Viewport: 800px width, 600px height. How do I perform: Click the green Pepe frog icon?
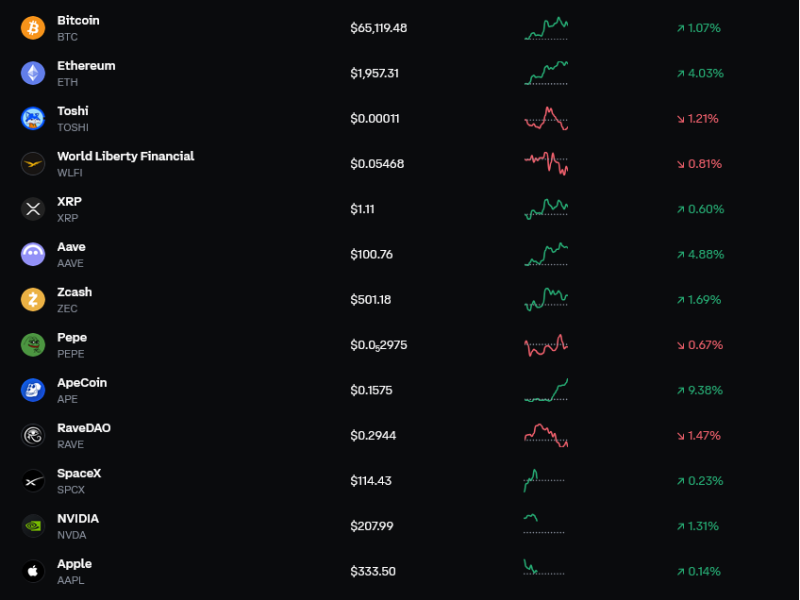pyautogui.click(x=33, y=345)
